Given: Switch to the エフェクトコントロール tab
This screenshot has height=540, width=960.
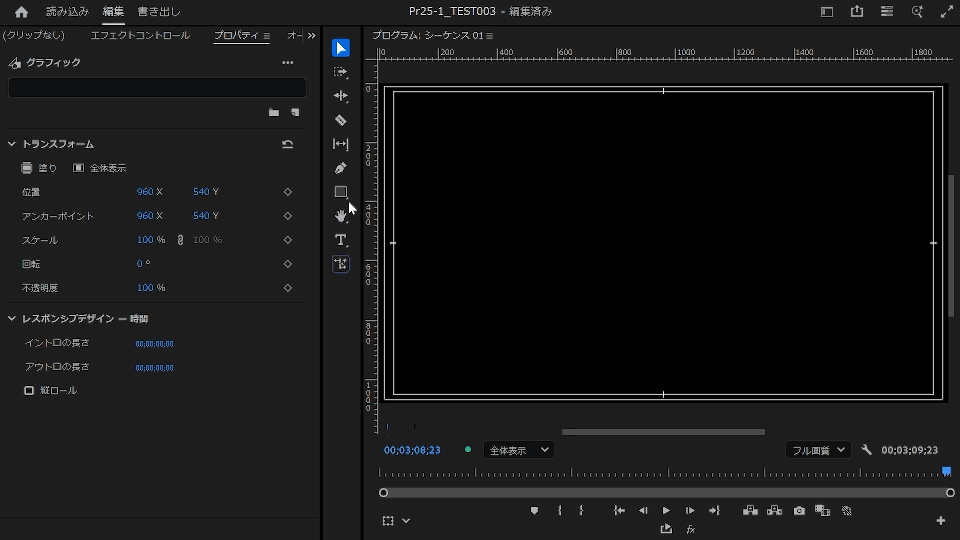Looking at the screenshot, I should 140,36.
